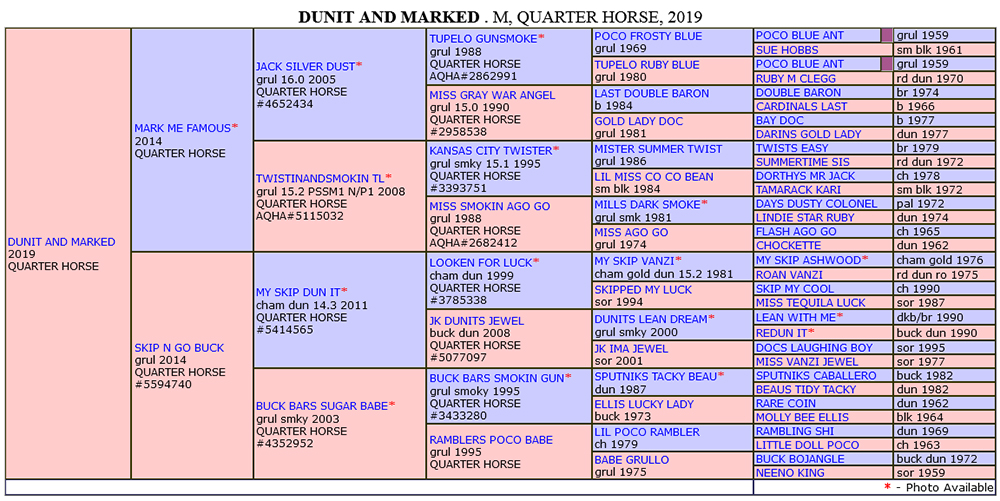Open BABE GRULLO horse entry
This screenshot has width=1000, height=501.
click(631, 460)
